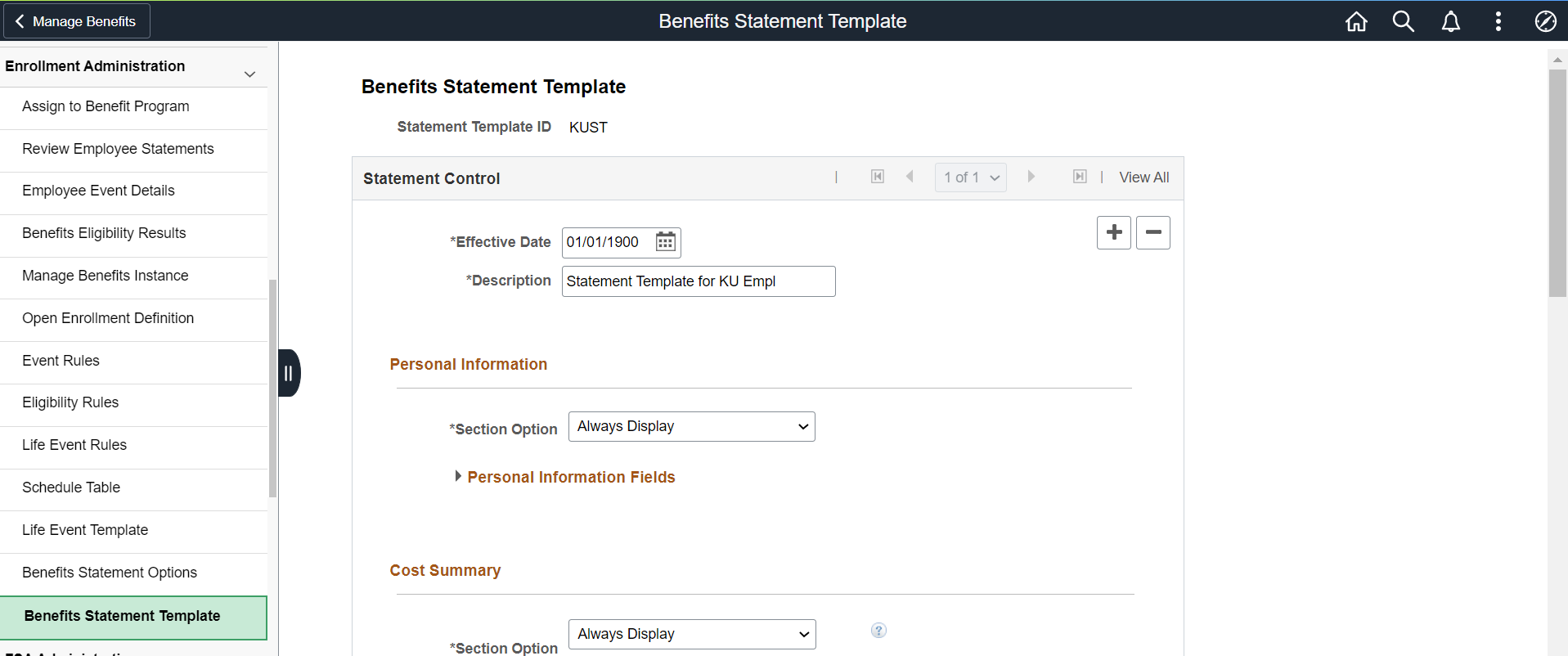Go back to Manage Benefits
Image resolution: width=1568 pixels, height=656 pixels.
(x=77, y=21)
